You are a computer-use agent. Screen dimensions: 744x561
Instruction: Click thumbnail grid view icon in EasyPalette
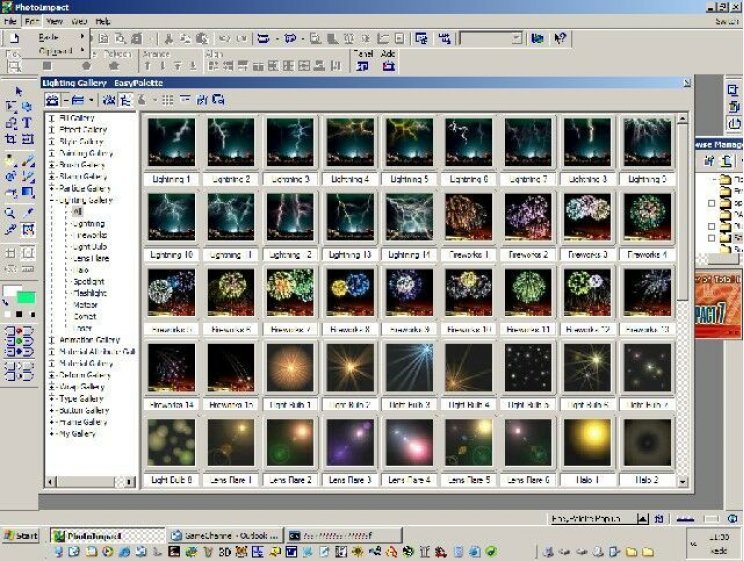click(x=167, y=100)
